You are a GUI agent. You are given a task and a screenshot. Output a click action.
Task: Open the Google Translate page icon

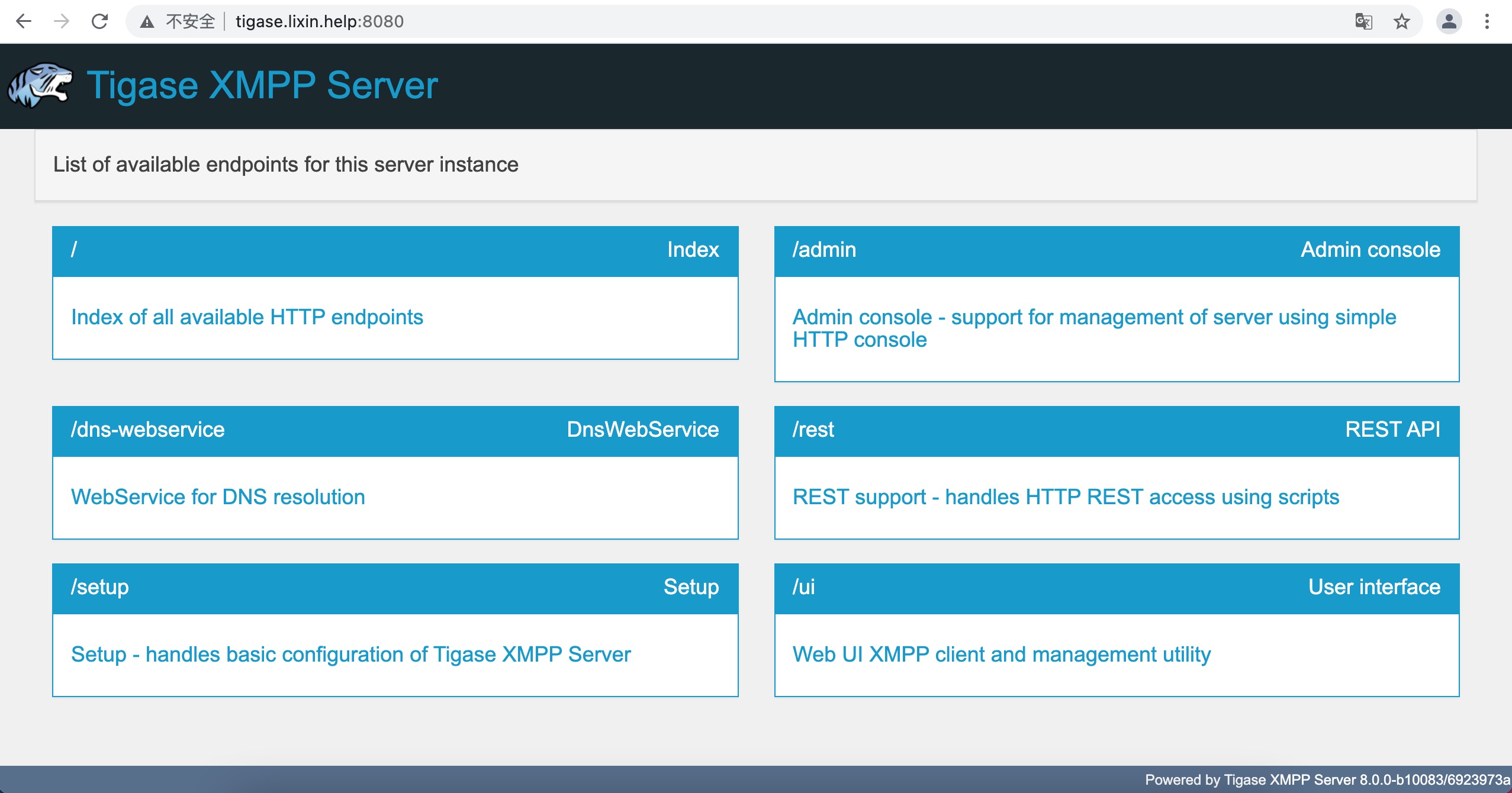tap(1363, 22)
